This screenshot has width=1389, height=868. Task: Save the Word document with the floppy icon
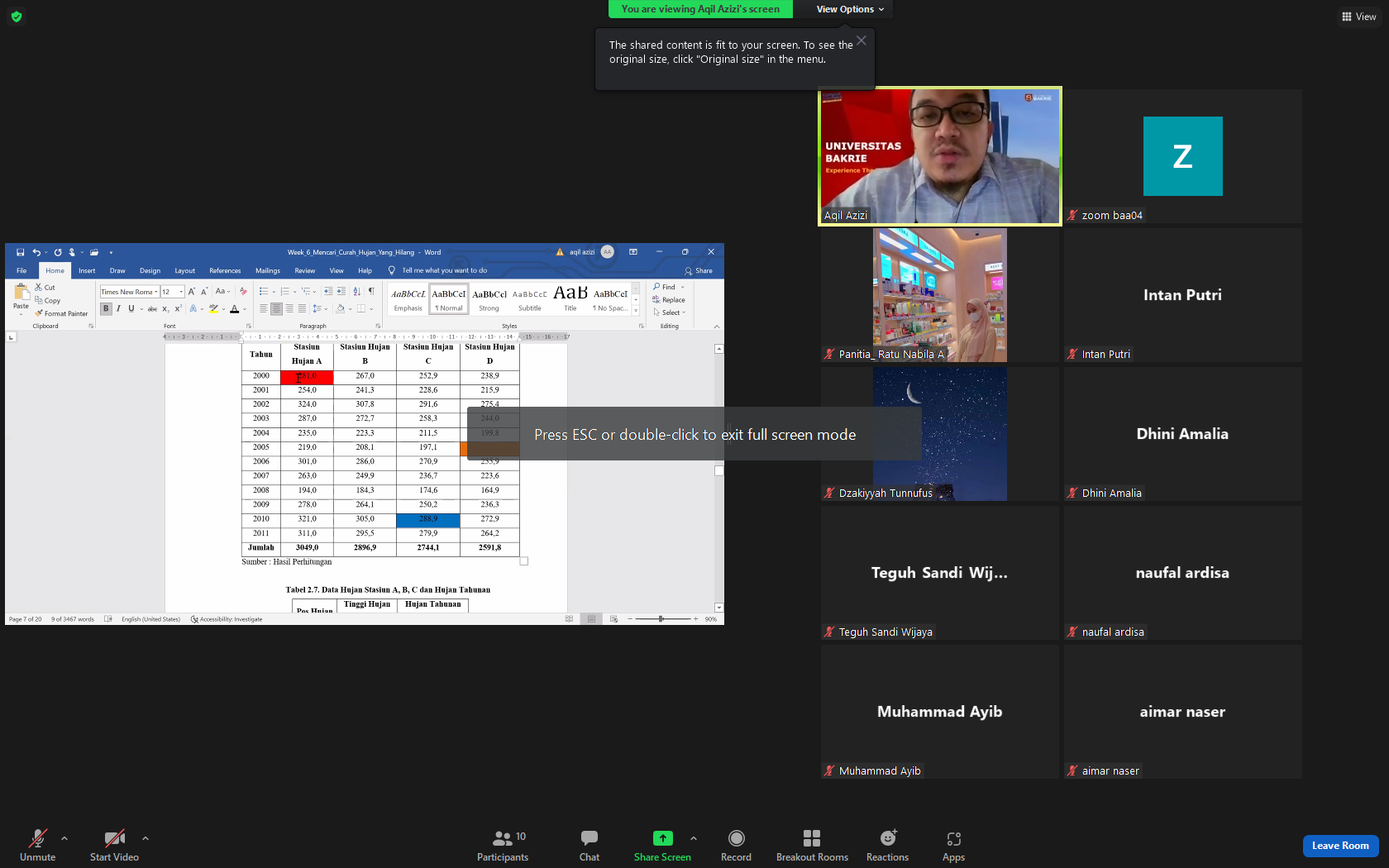click(21, 252)
